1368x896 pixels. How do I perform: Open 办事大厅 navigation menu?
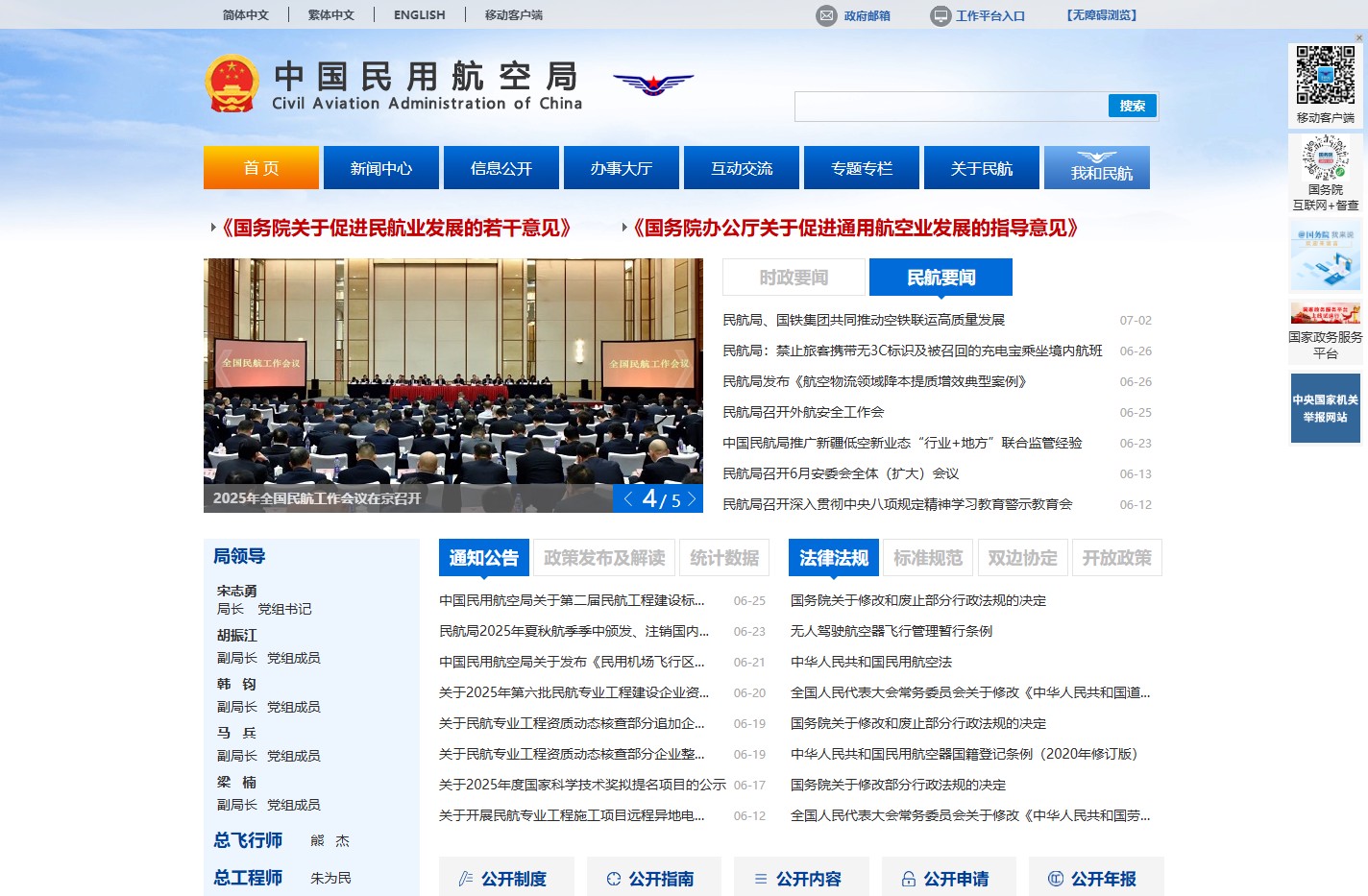[x=622, y=168]
